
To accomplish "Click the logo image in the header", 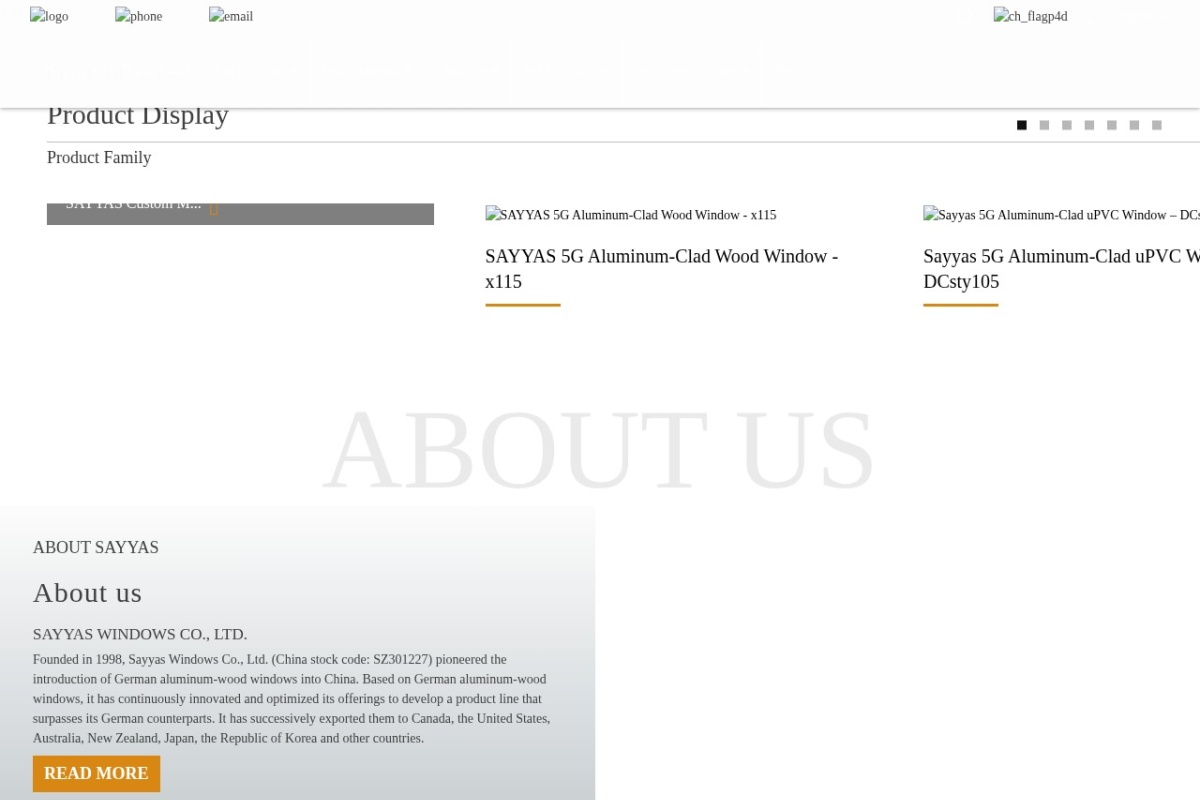I will point(49,16).
